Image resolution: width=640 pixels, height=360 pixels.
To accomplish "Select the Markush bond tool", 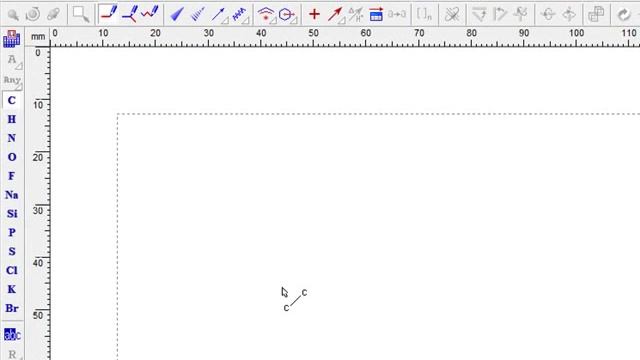I will pos(240,15).
